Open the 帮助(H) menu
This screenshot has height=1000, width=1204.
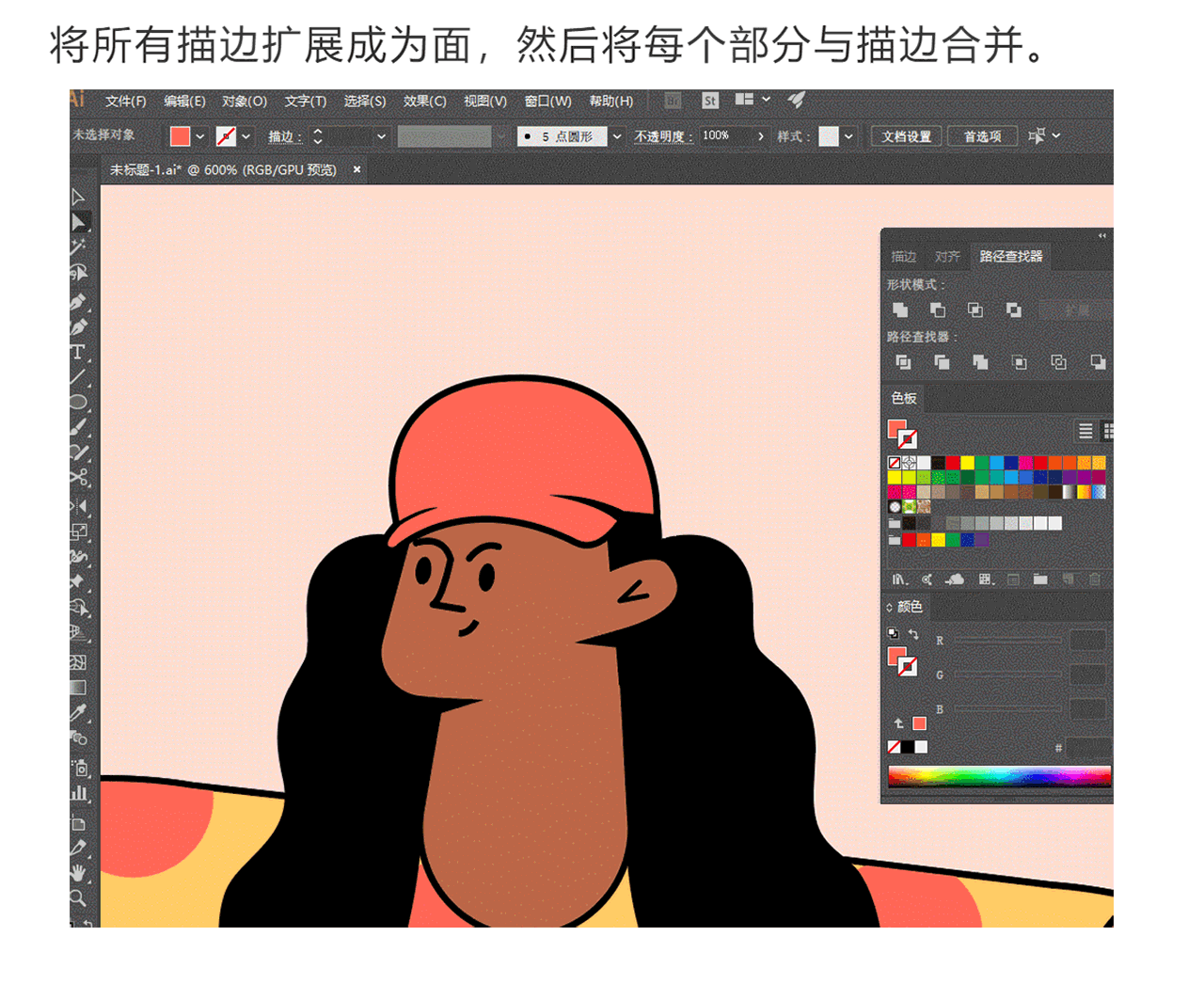[x=611, y=101]
